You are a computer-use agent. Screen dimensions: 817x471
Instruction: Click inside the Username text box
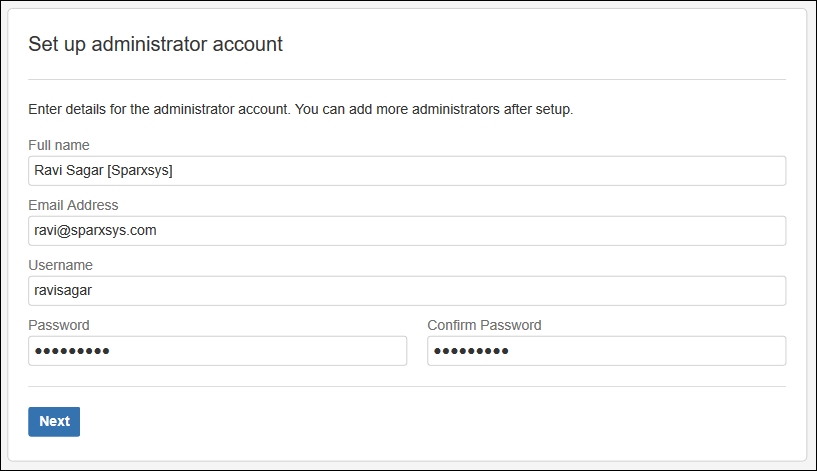[407, 291]
